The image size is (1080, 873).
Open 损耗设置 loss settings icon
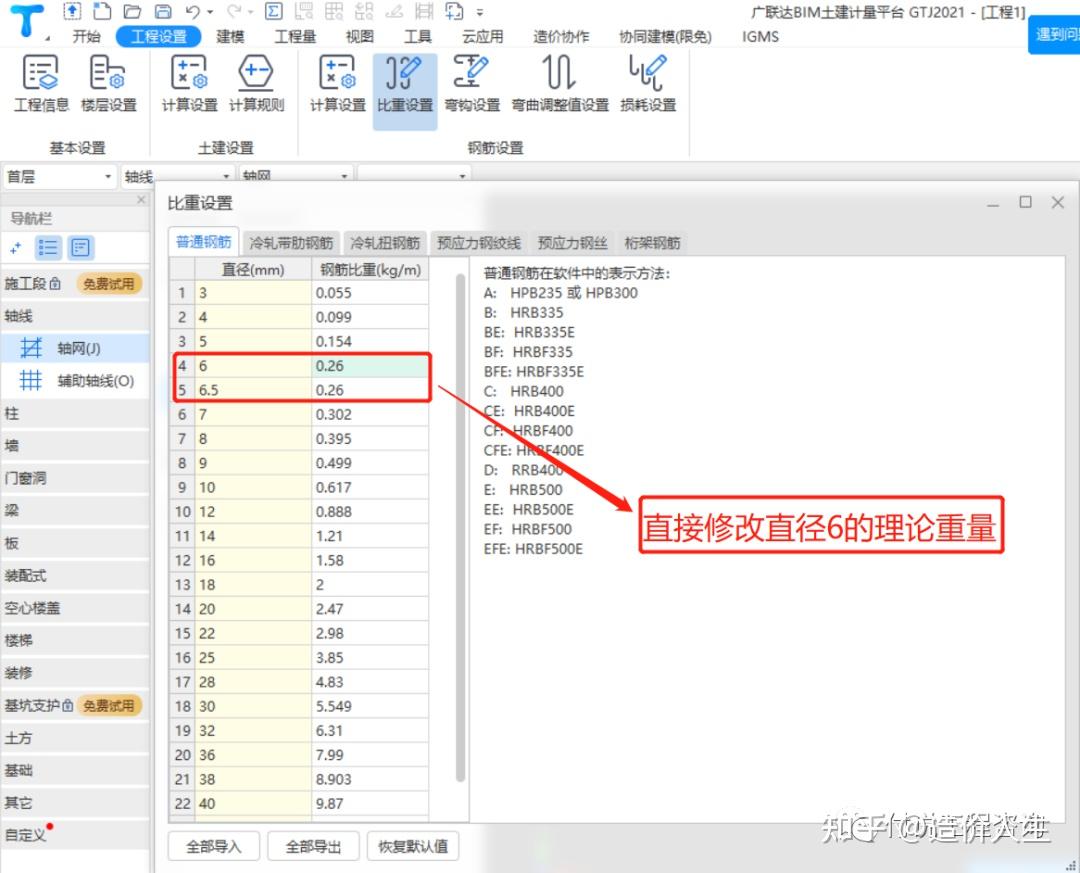tap(648, 83)
